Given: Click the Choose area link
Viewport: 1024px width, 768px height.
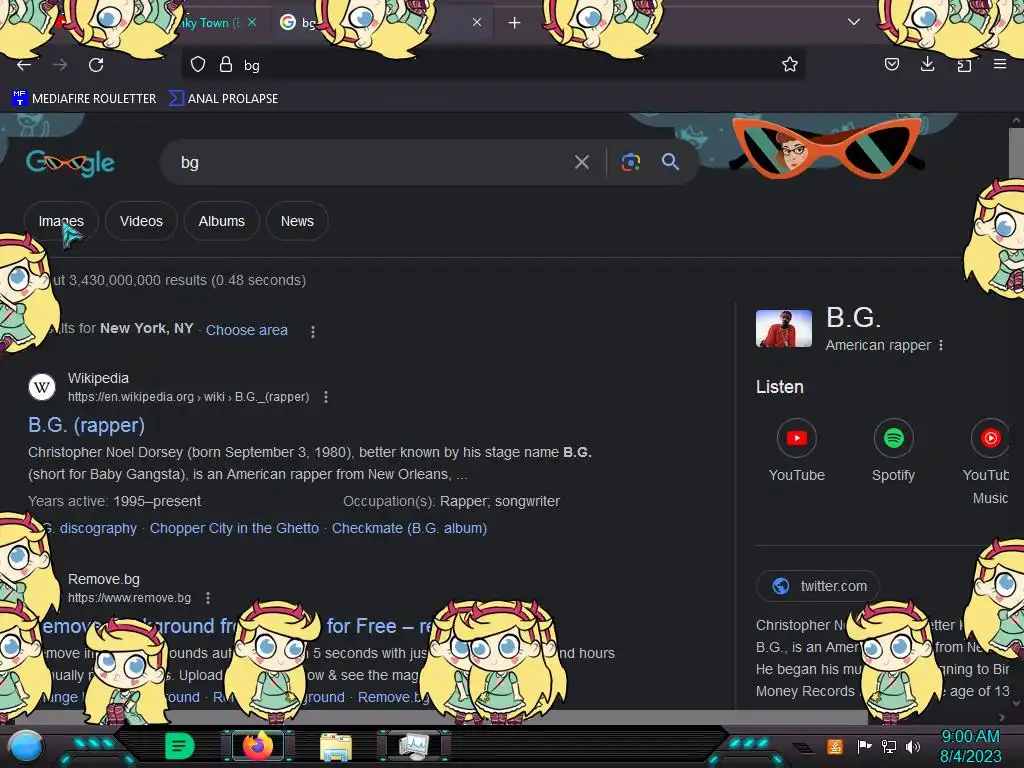Looking at the screenshot, I should click(x=247, y=330).
